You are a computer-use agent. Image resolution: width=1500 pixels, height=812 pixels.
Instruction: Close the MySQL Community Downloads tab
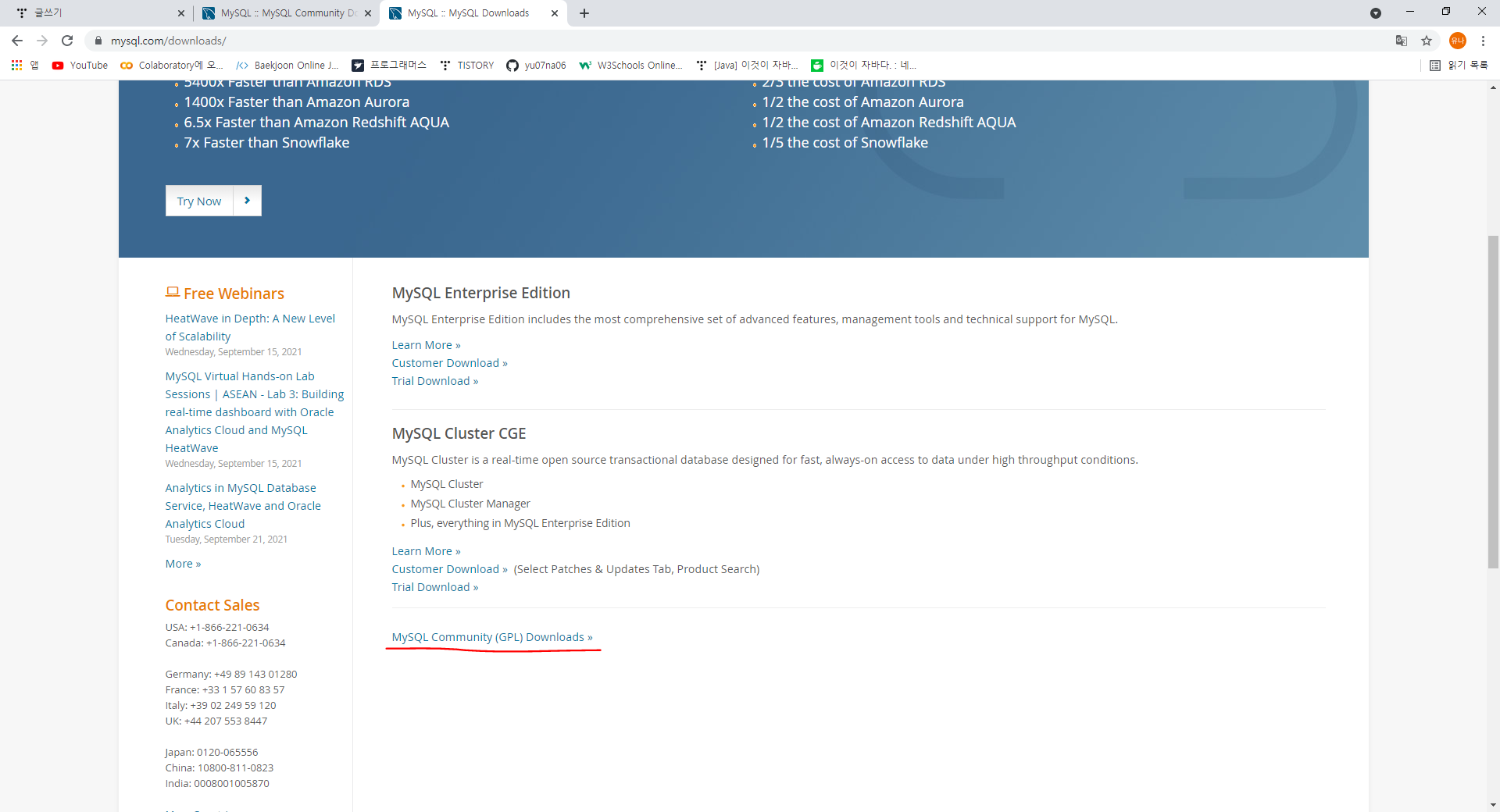(x=368, y=13)
